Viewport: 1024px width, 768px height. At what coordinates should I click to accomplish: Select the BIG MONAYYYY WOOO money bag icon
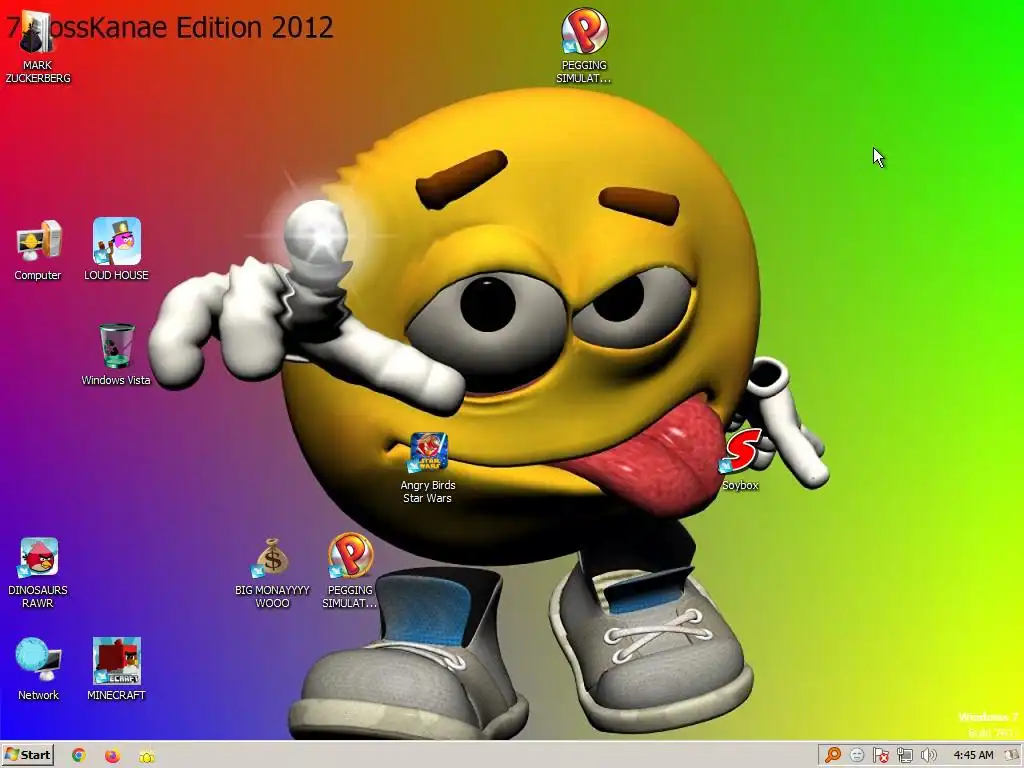tap(272, 573)
